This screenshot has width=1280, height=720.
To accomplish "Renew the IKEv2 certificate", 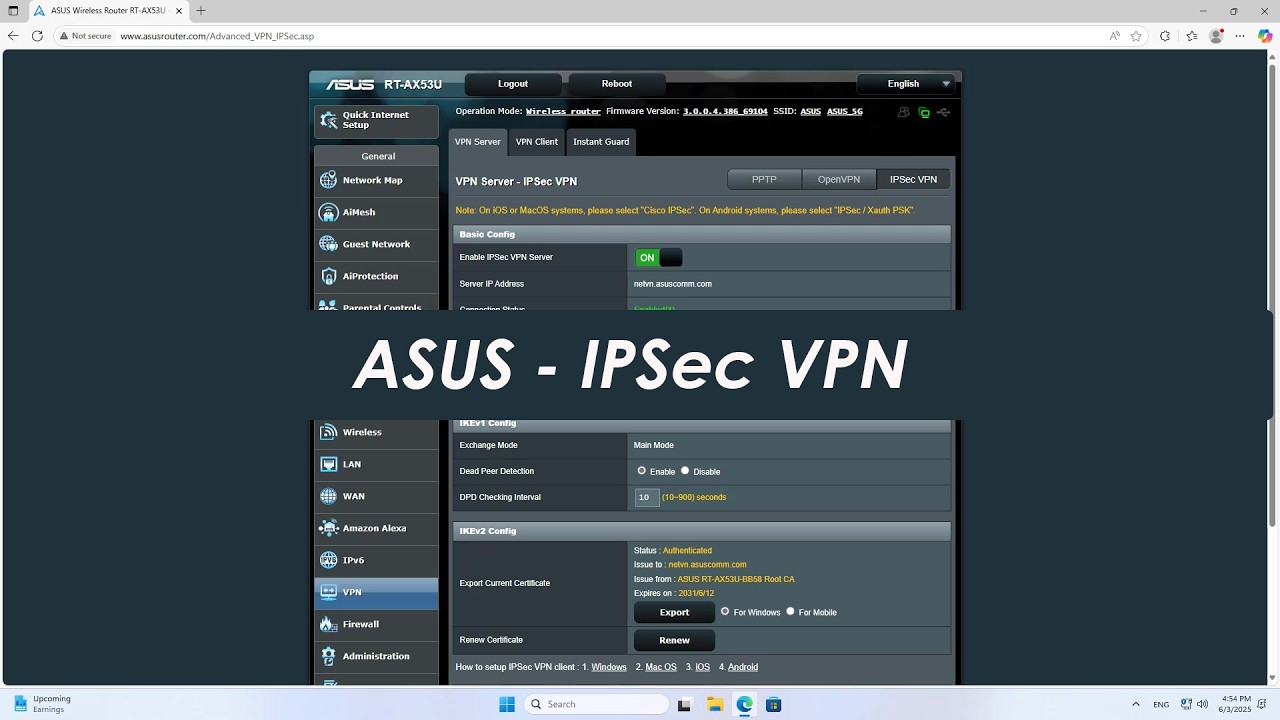I will [x=674, y=640].
